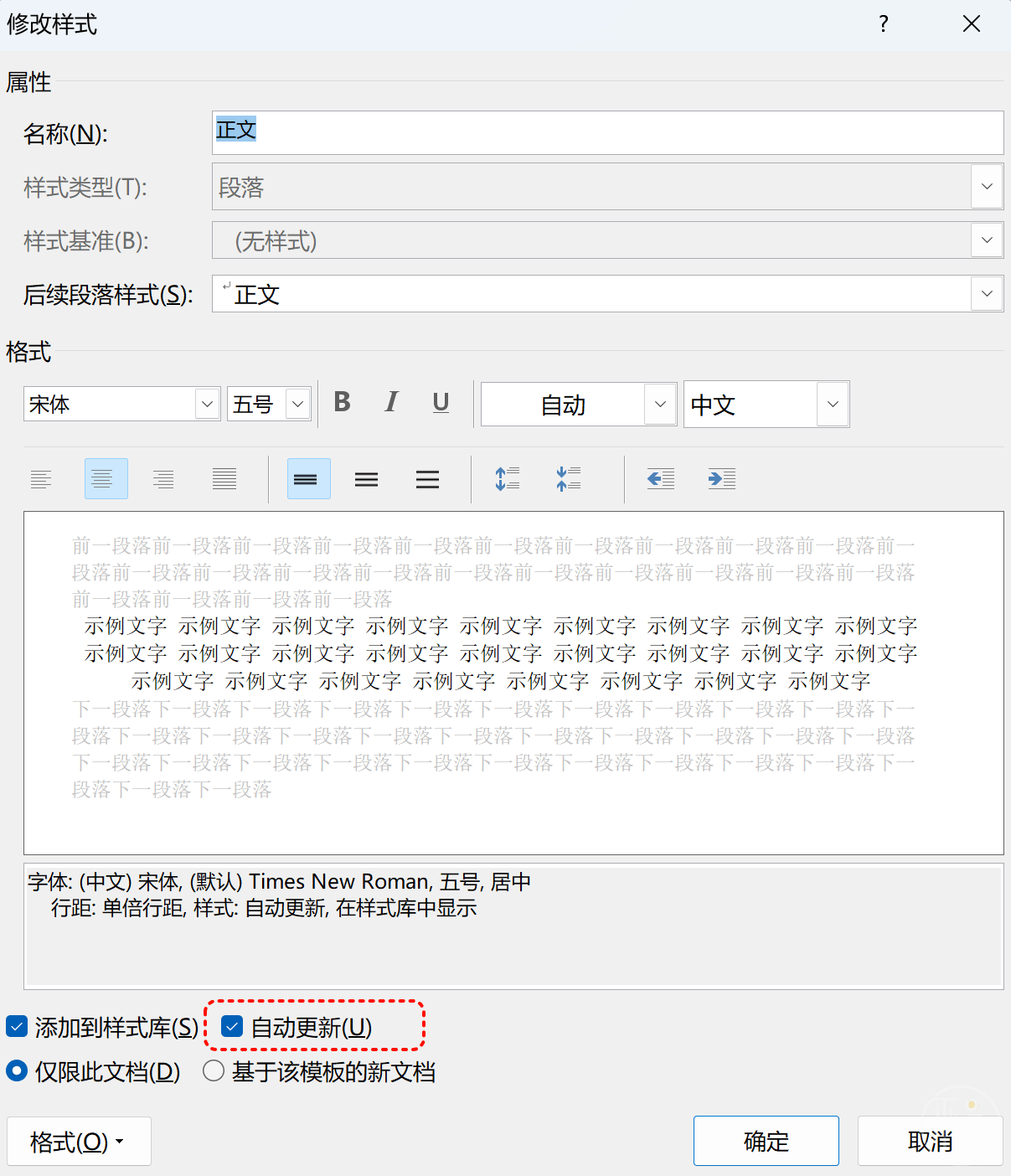This screenshot has width=1011, height=1176.
Task: Toggle Bold formatting button
Action: 342,403
